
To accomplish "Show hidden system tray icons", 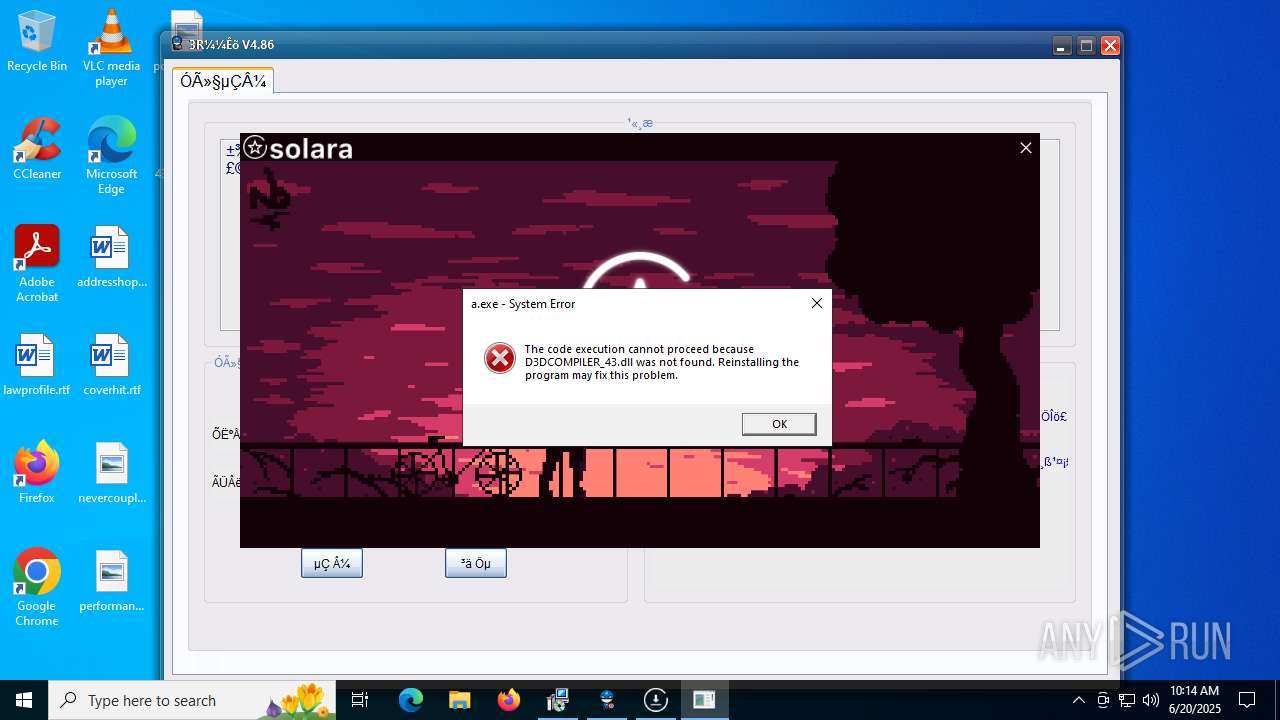I will click(1078, 700).
